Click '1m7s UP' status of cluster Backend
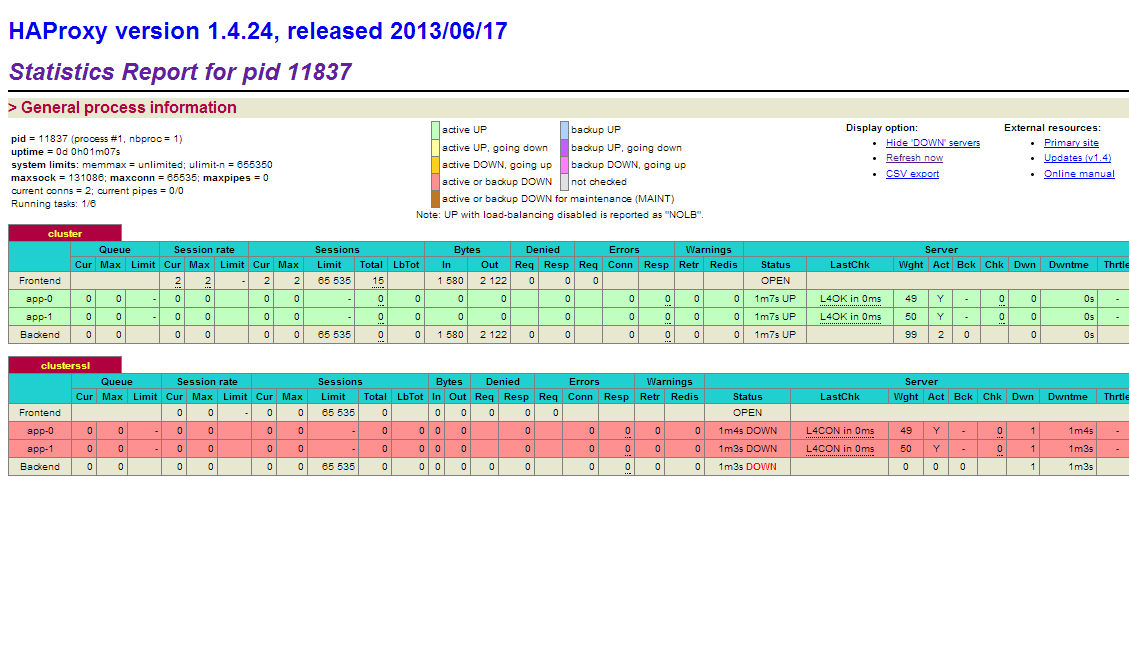 tap(775, 335)
